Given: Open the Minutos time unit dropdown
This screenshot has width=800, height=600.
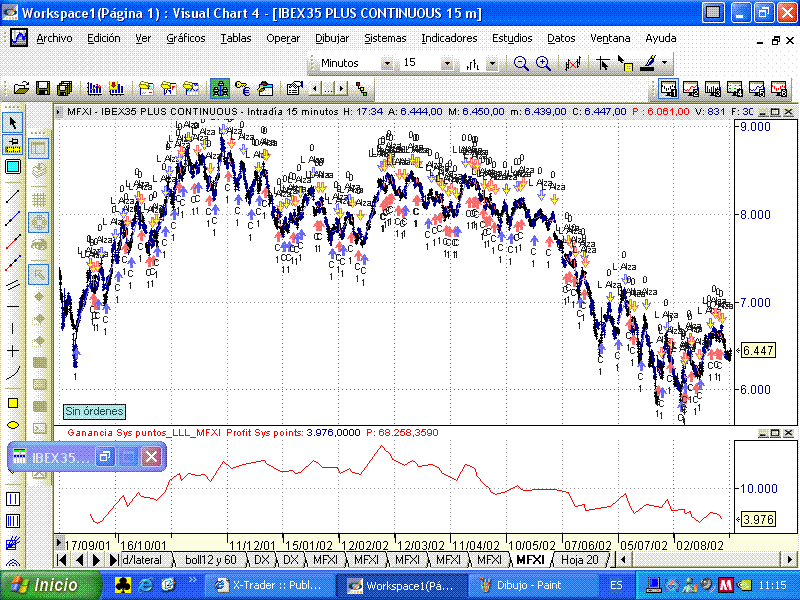Looking at the screenshot, I should [x=387, y=64].
